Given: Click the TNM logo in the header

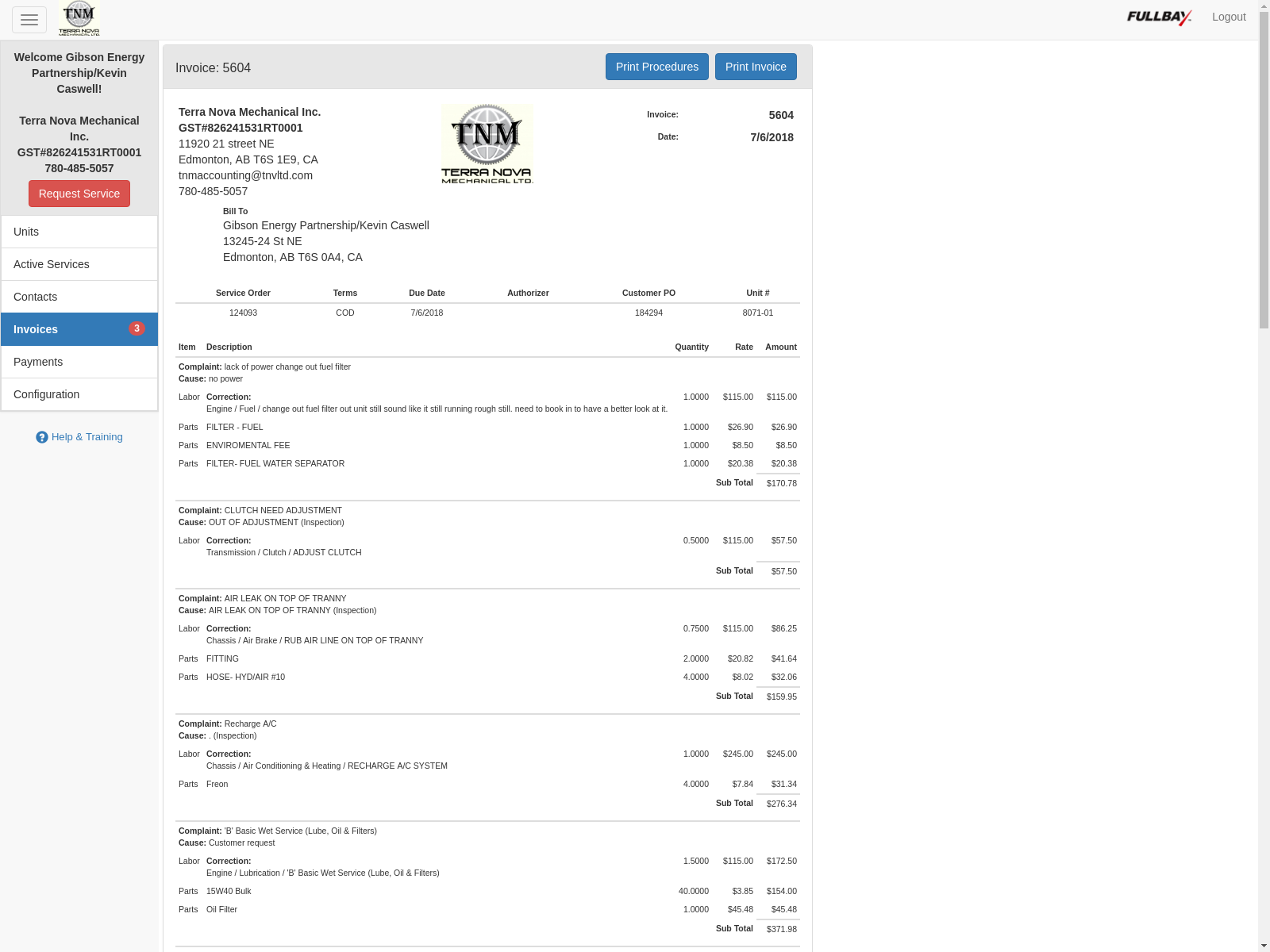Looking at the screenshot, I should tap(79, 17).
